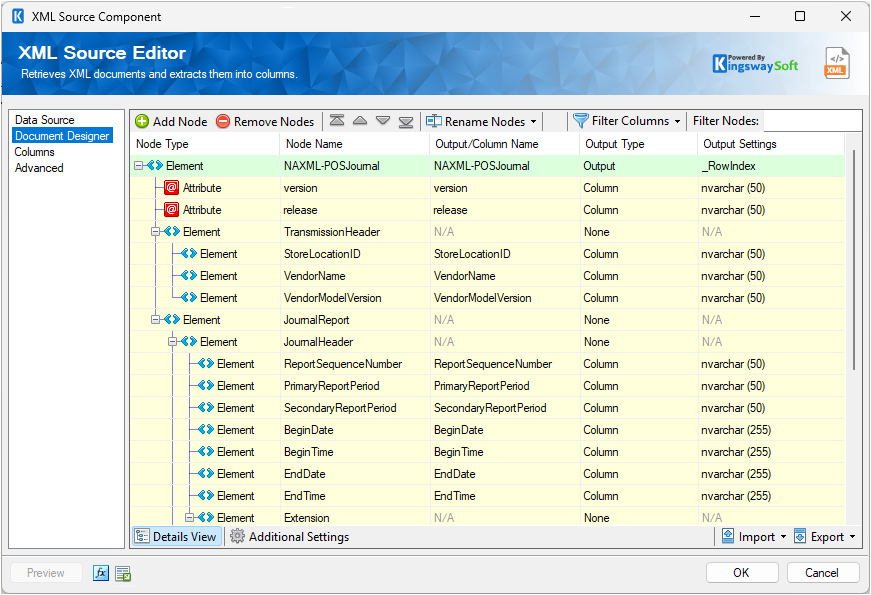Viewport: 871px width, 595px height.
Task: Click the Export icon
Action: point(800,536)
